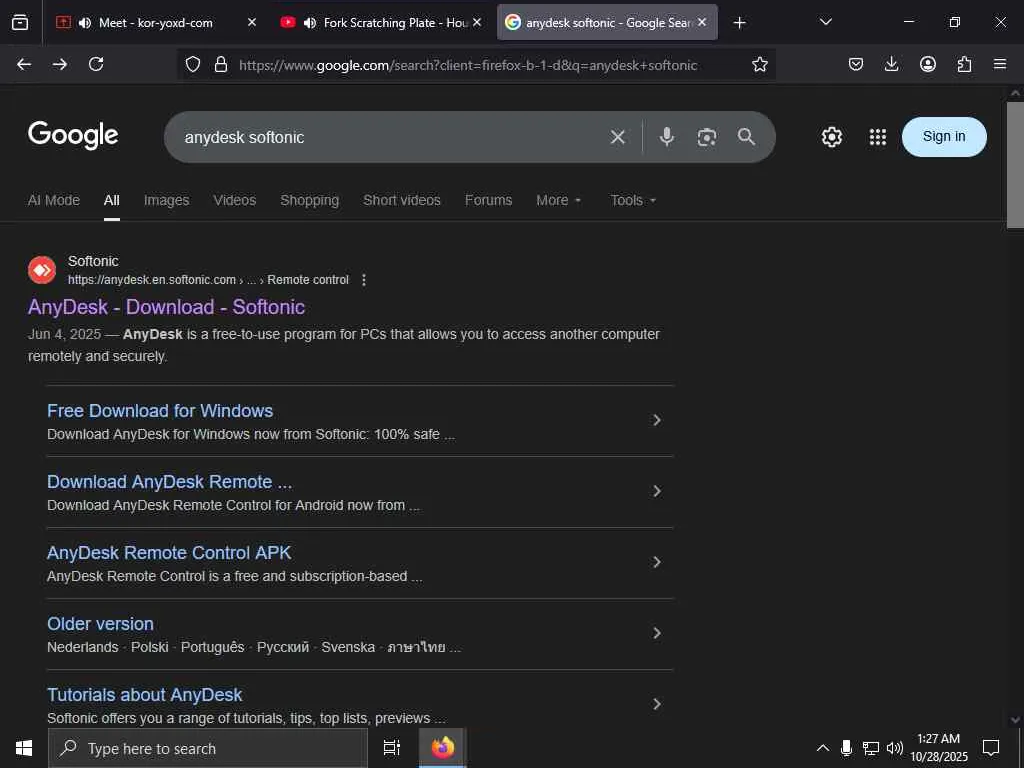Select the Shopping search tab
Screen dimensions: 1024x768
(x=310, y=200)
